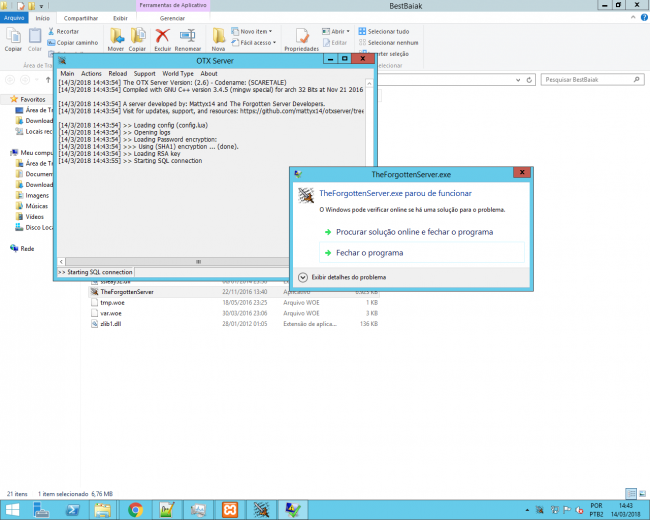This screenshot has width=650, height=520.
Task: Open the Abrir dropdown in ribbon
Action: tap(336, 32)
